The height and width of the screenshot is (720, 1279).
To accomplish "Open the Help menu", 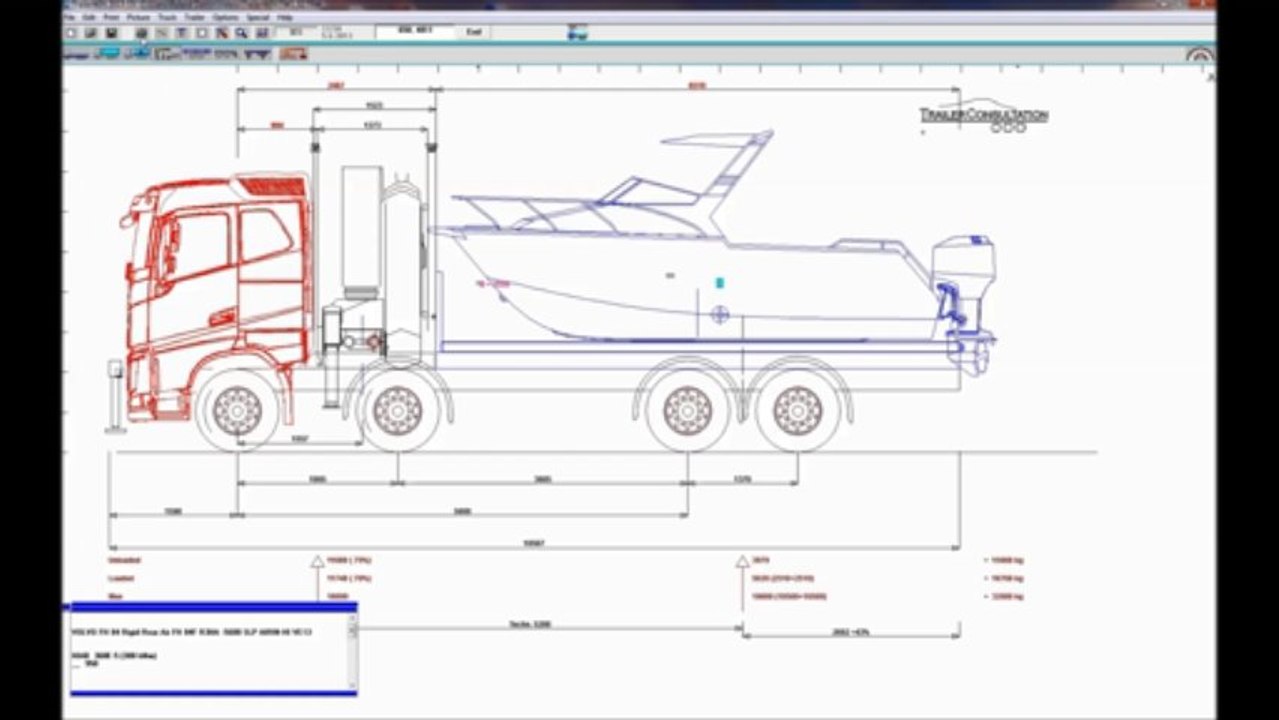I will 284,17.
